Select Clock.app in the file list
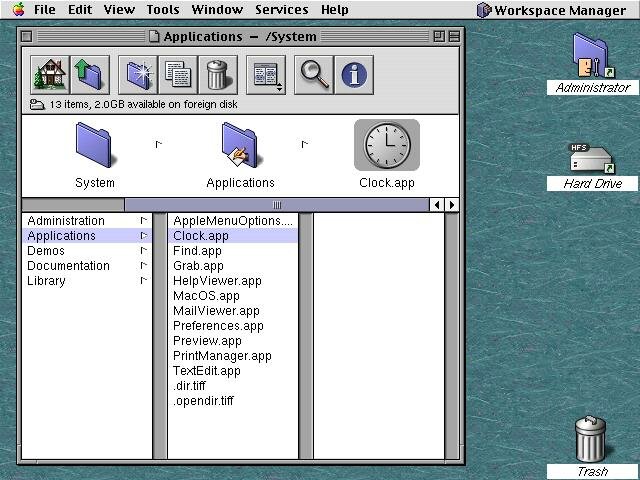This screenshot has width=640, height=480. click(x=233, y=236)
